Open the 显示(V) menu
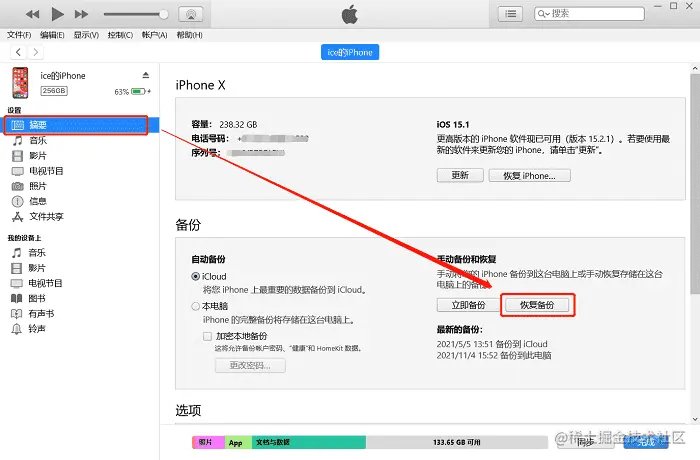 tap(86, 35)
